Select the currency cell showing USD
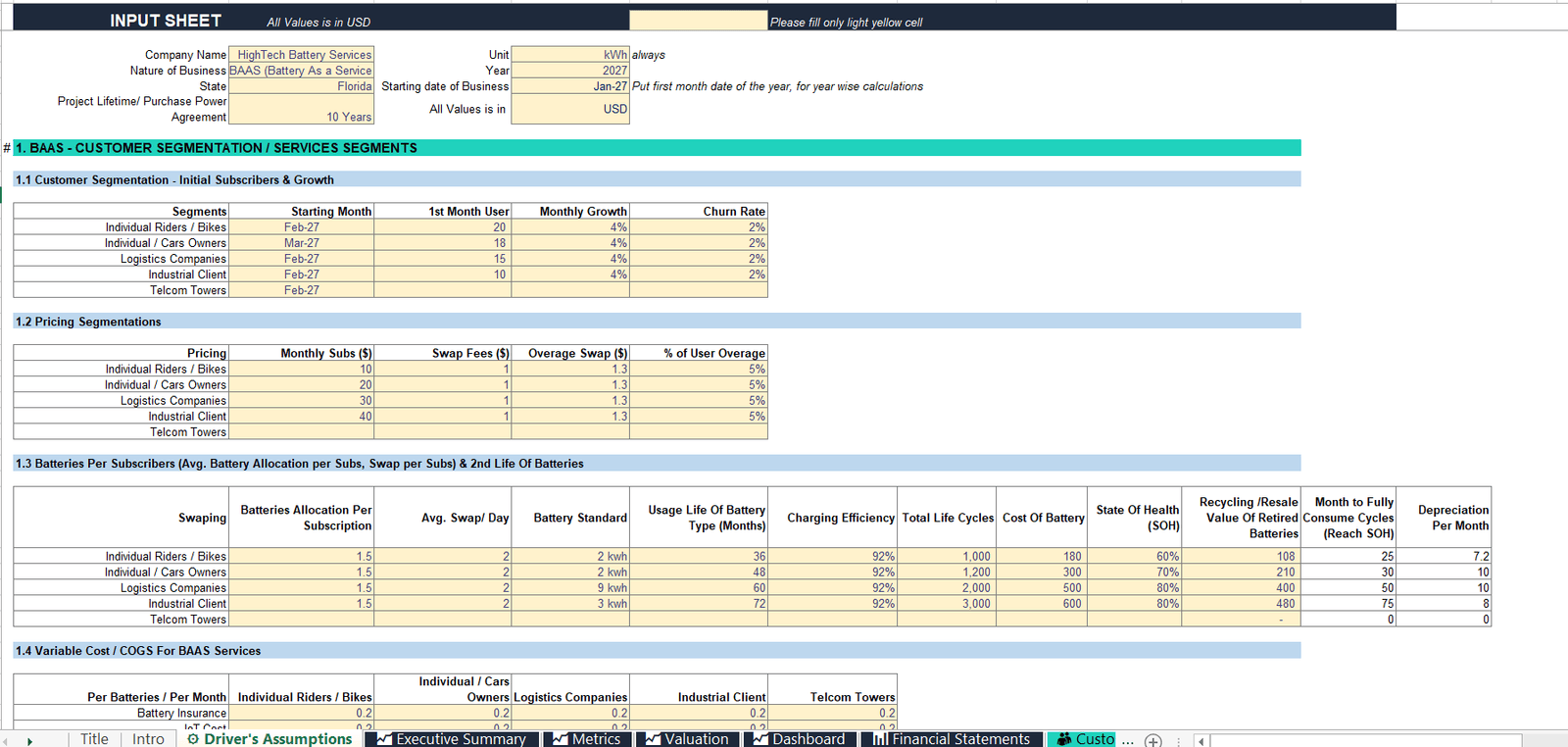1568x747 pixels. [570, 109]
